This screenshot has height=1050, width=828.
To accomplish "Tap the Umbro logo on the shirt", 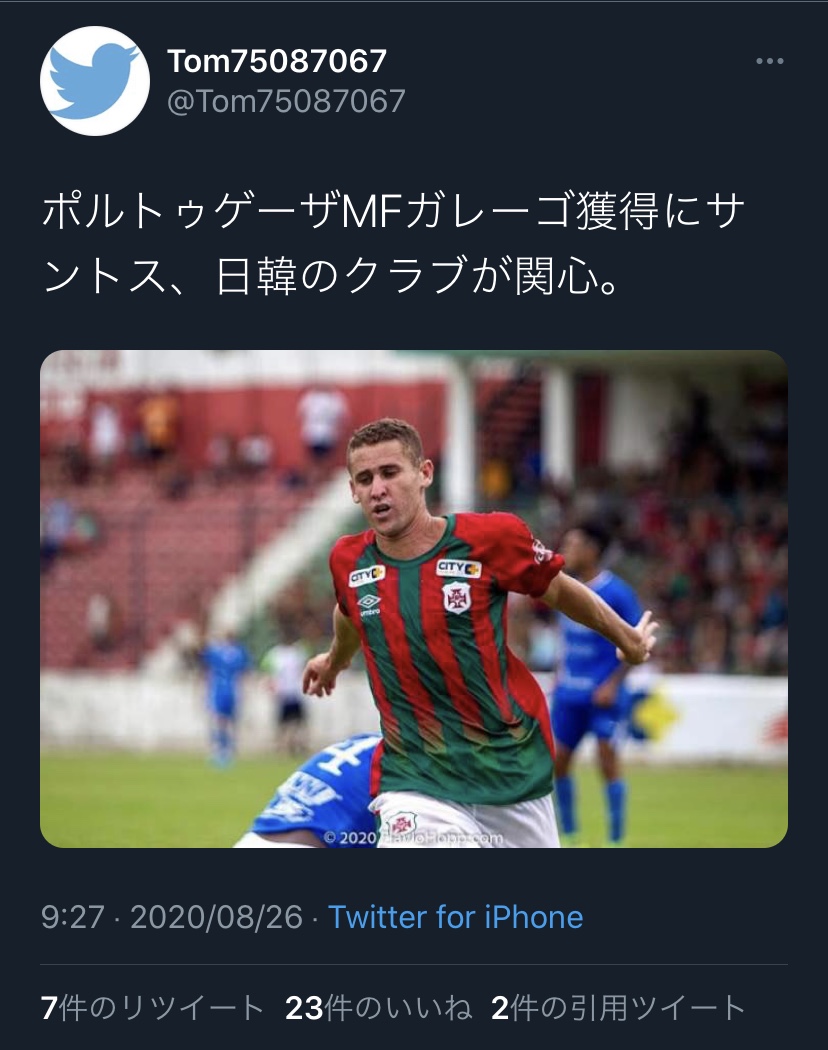I will (369, 604).
